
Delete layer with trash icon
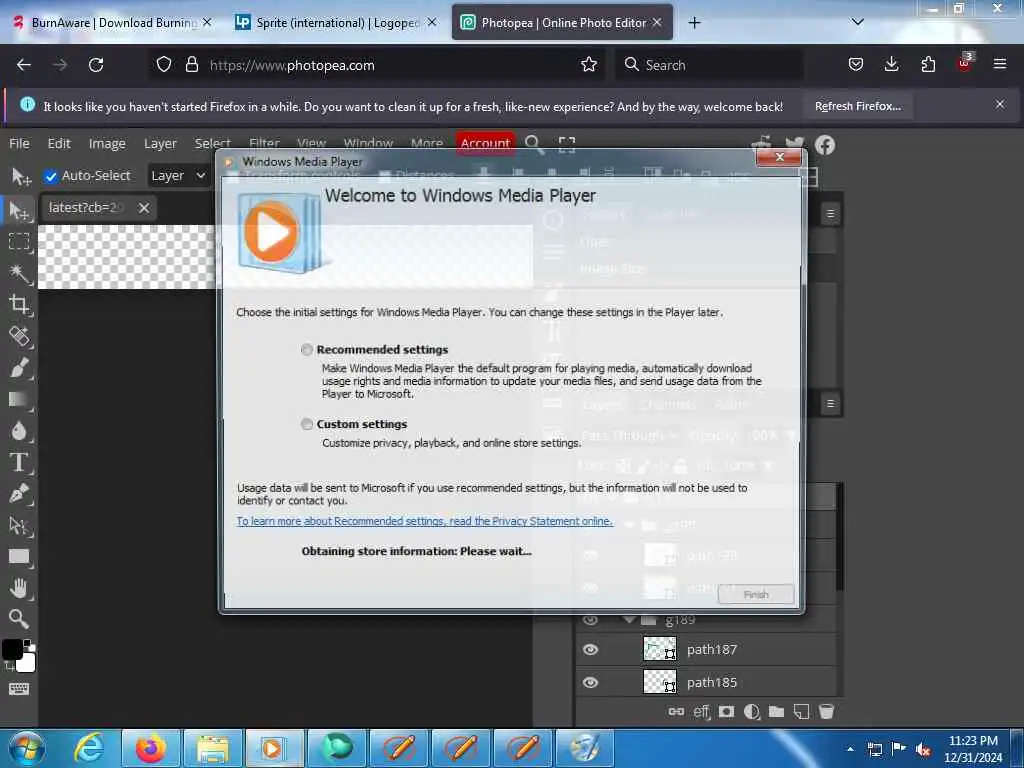click(x=826, y=711)
